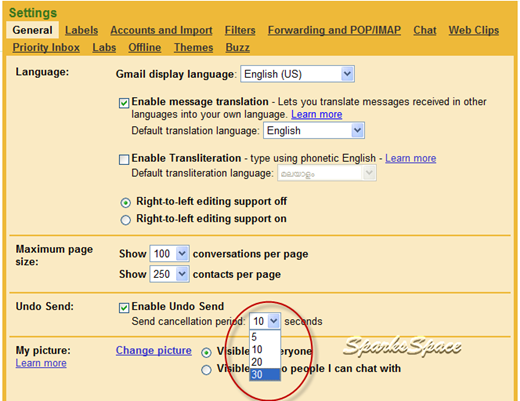Open the Buzz settings tab
The height and width of the screenshot is (401, 520).
coord(237,48)
